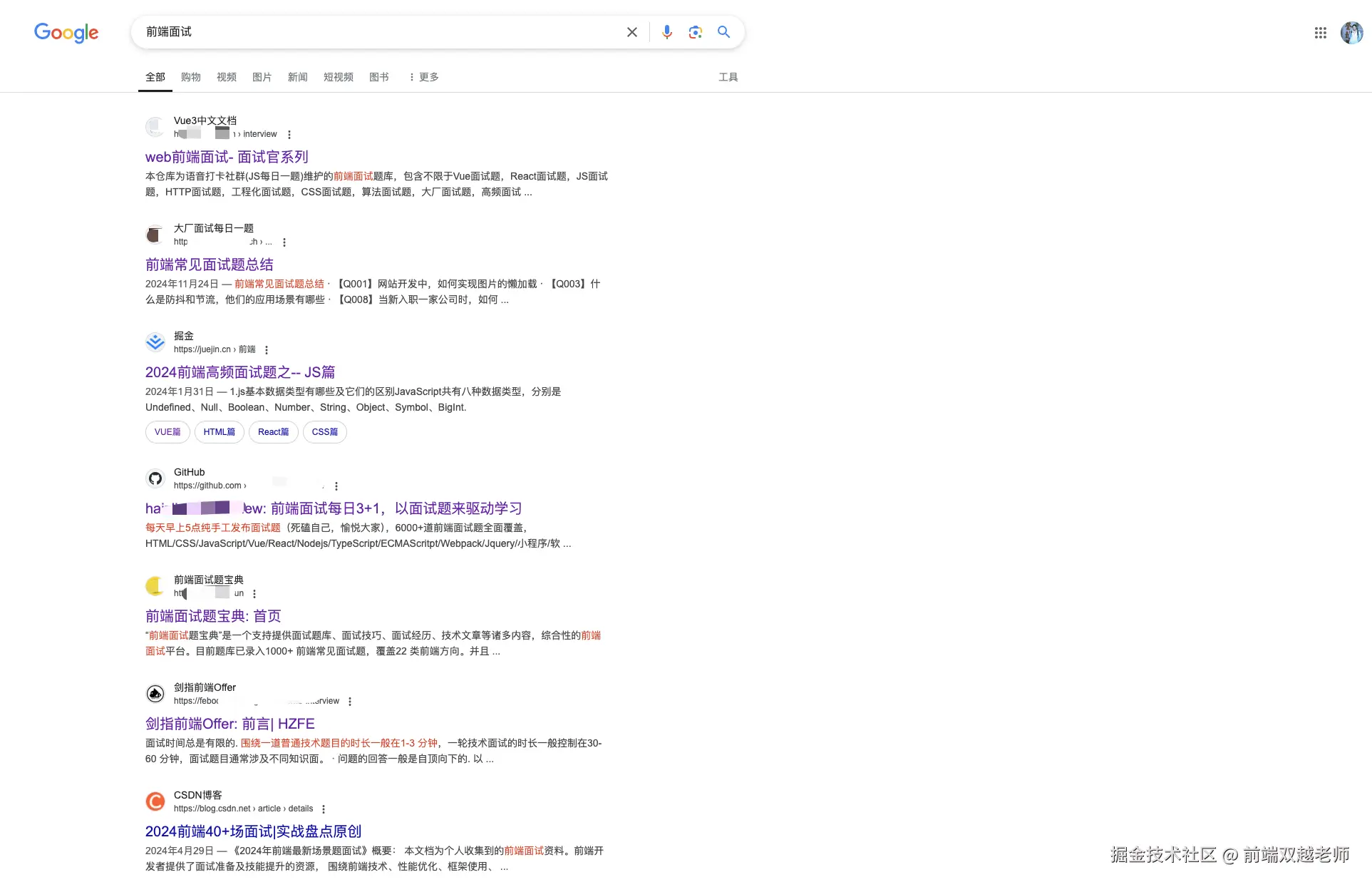Image resolution: width=1372 pixels, height=887 pixels.
Task: Click the search magnifier icon
Action: point(723,31)
